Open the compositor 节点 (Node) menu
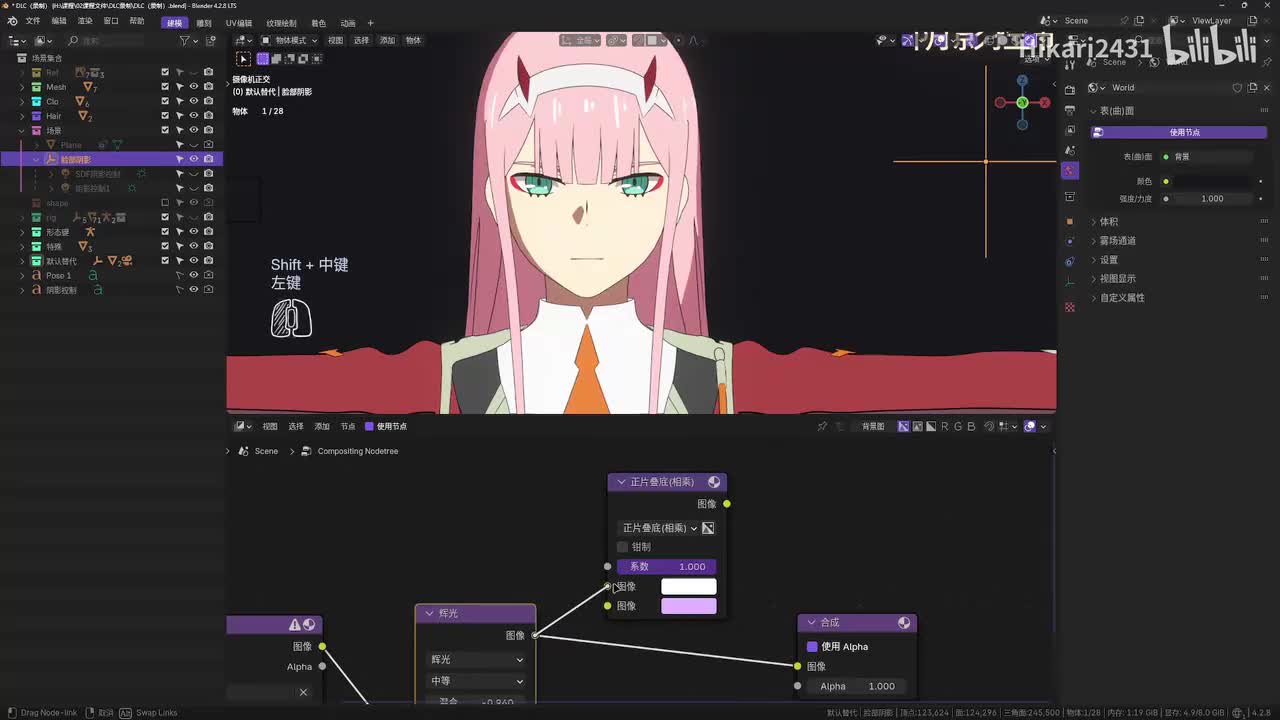Screen dimensions: 1280x720 (348, 426)
